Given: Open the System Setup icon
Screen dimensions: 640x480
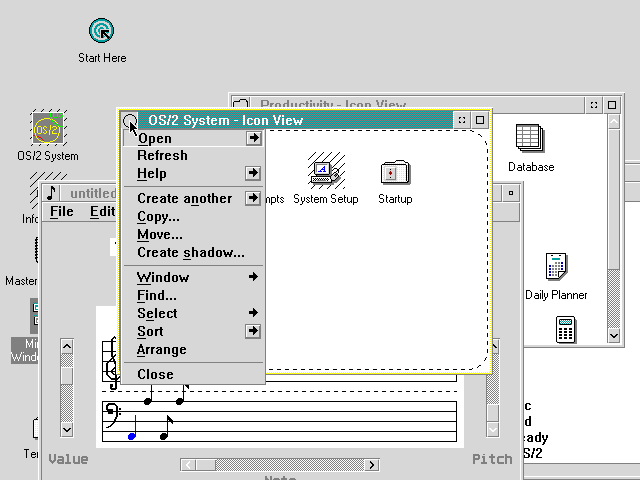Looking at the screenshot, I should [326, 171].
